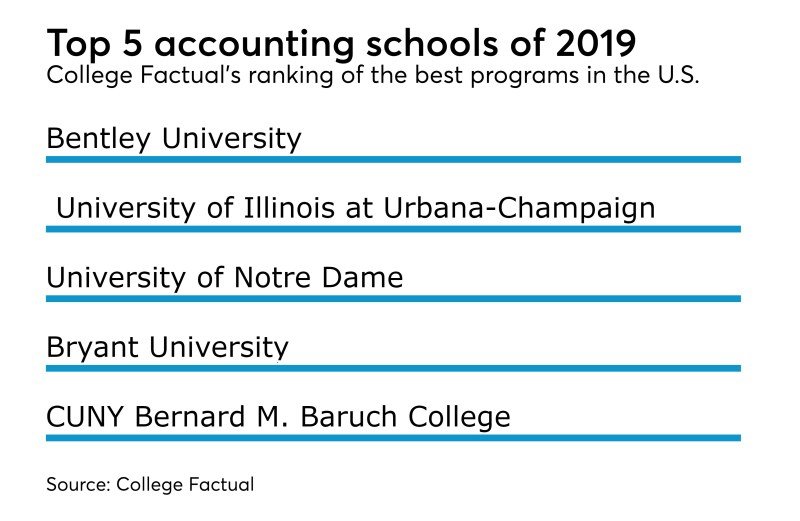
Task: Select the College Factual's ranking subtitle
Action: [x=372, y=78]
